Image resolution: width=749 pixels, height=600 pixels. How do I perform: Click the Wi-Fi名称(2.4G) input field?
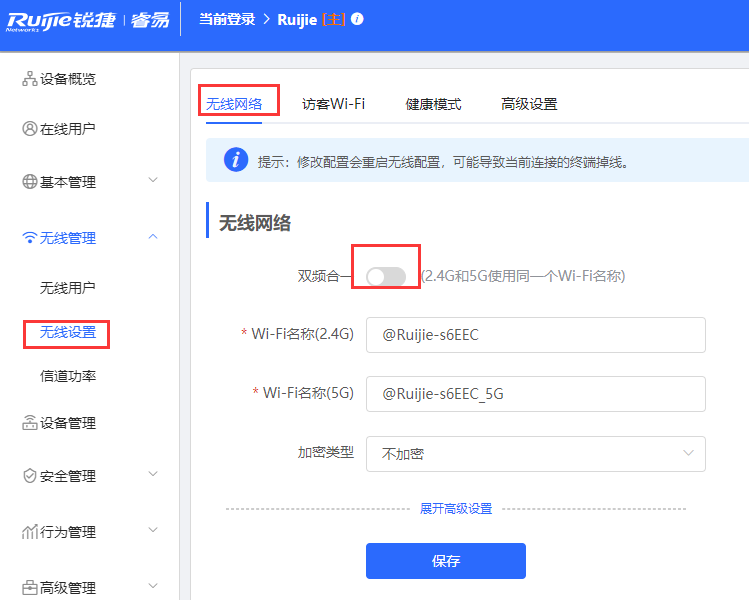[x=535, y=335]
